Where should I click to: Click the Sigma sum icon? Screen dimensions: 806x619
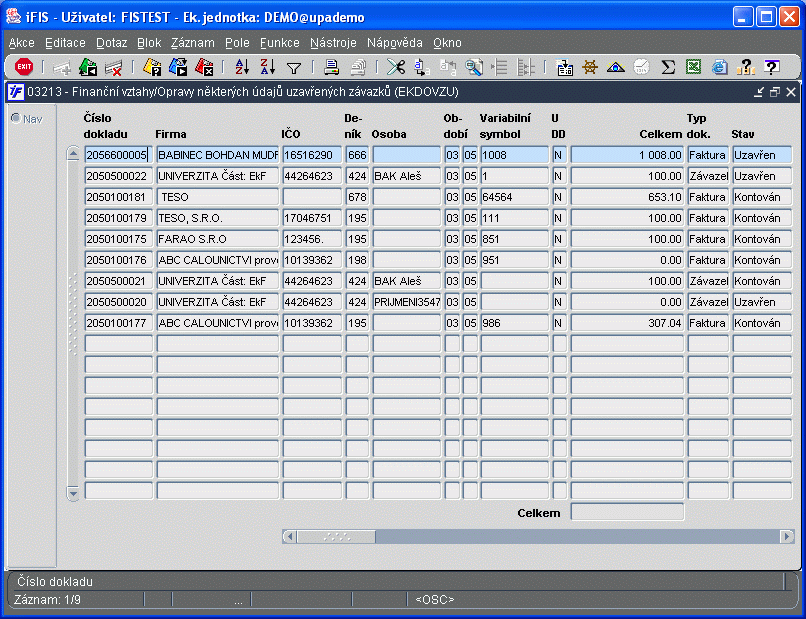pyautogui.click(x=668, y=67)
